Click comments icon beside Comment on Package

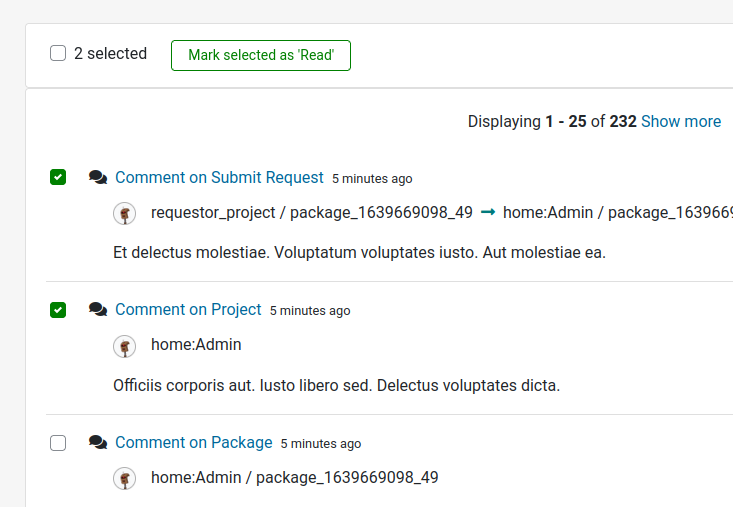coord(98,442)
